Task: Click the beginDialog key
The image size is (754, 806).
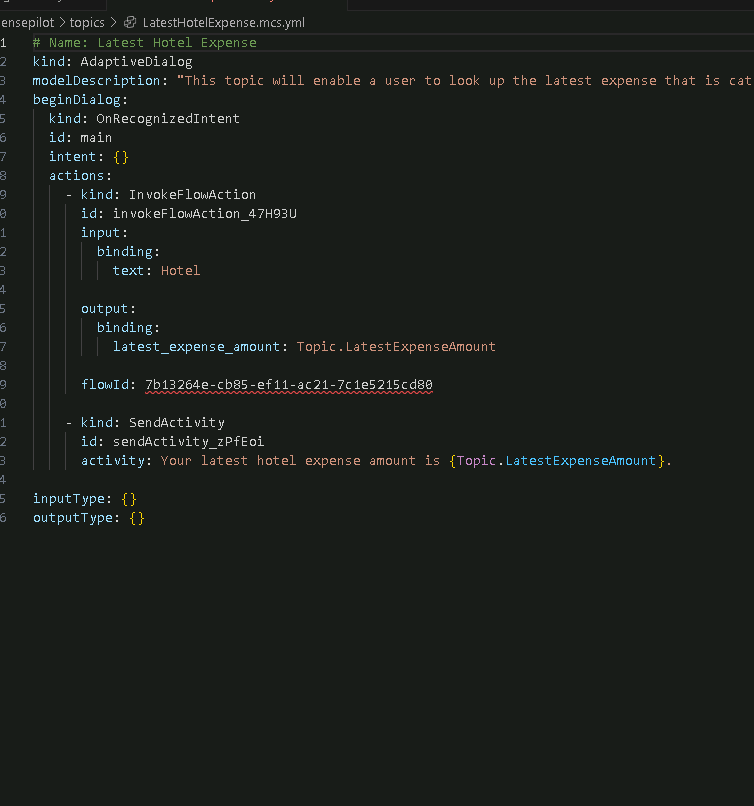Action: [79, 100]
